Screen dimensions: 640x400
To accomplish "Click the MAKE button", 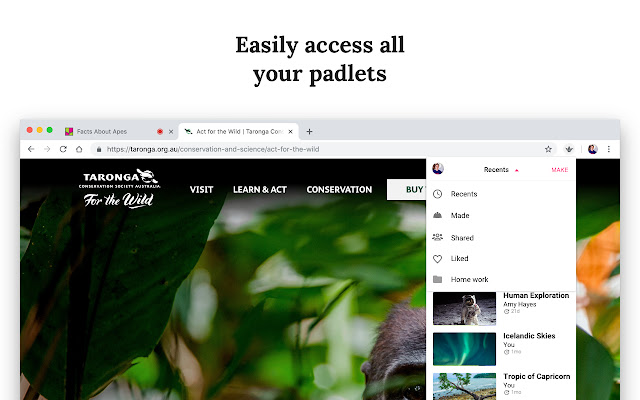I will [x=560, y=170].
